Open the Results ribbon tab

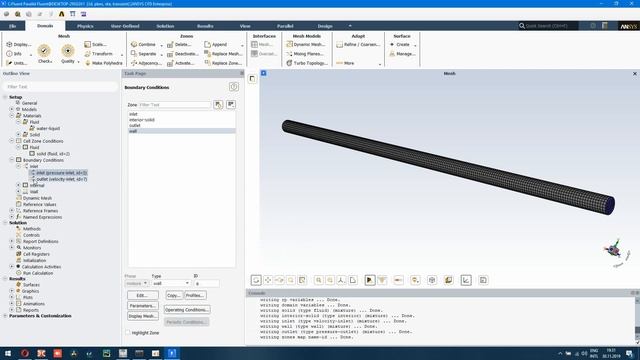pos(205,26)
